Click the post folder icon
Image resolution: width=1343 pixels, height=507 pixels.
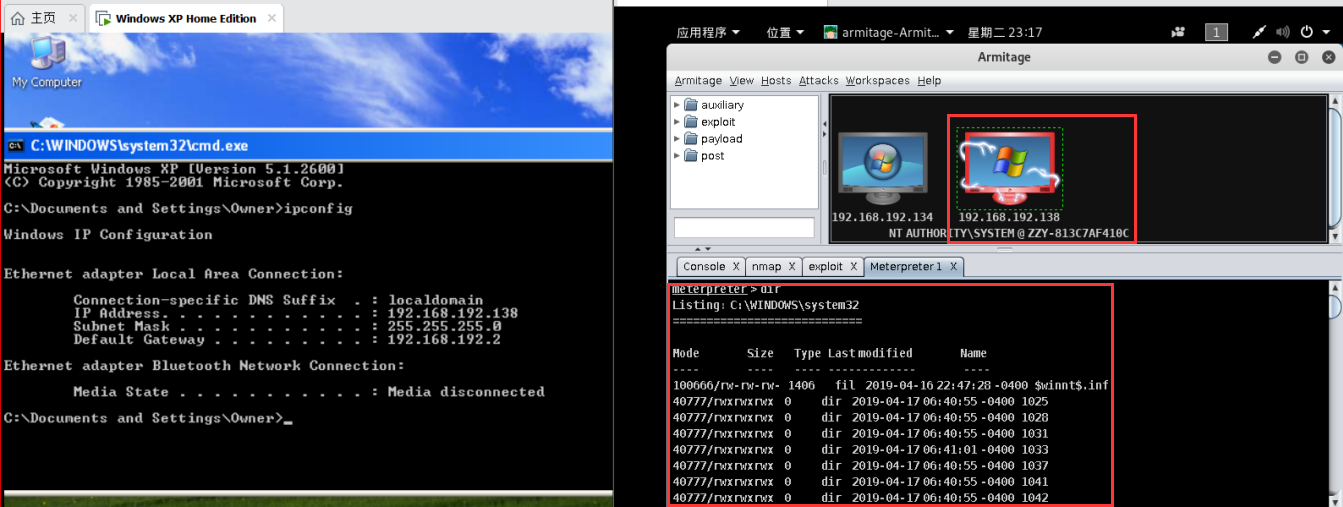692,156
